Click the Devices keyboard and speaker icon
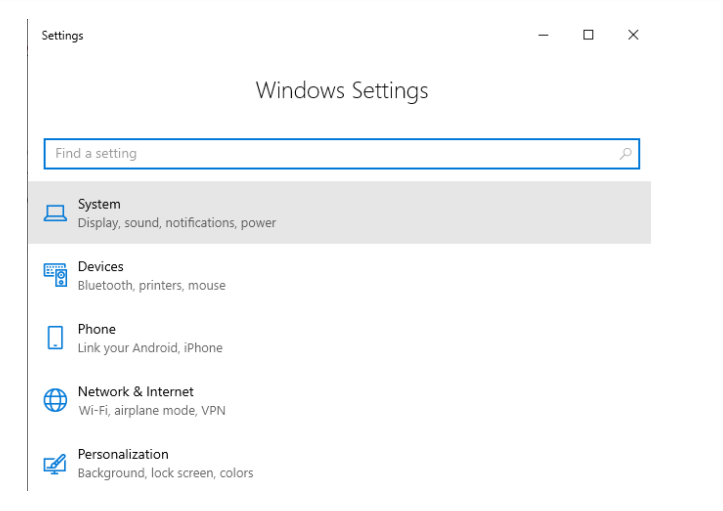 (x=55, y=275)
